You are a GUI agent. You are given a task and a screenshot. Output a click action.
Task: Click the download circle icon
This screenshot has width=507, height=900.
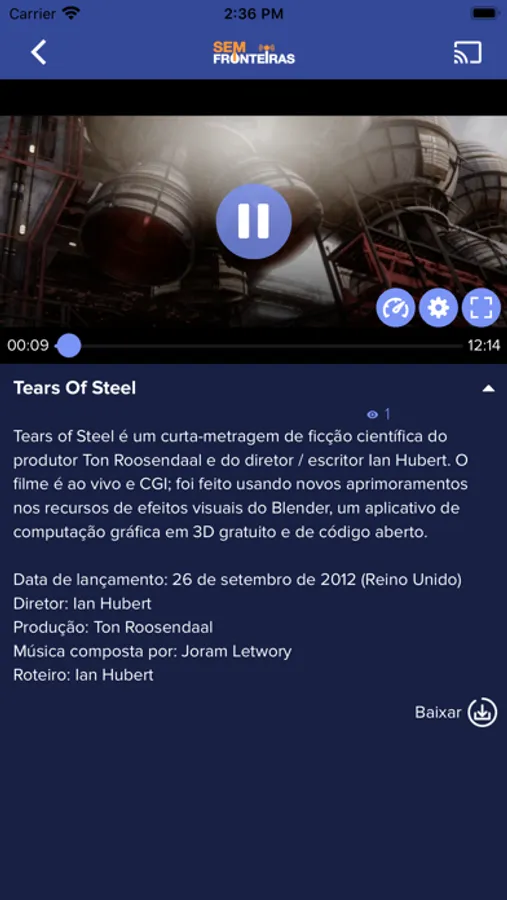(x=482, y=712)
